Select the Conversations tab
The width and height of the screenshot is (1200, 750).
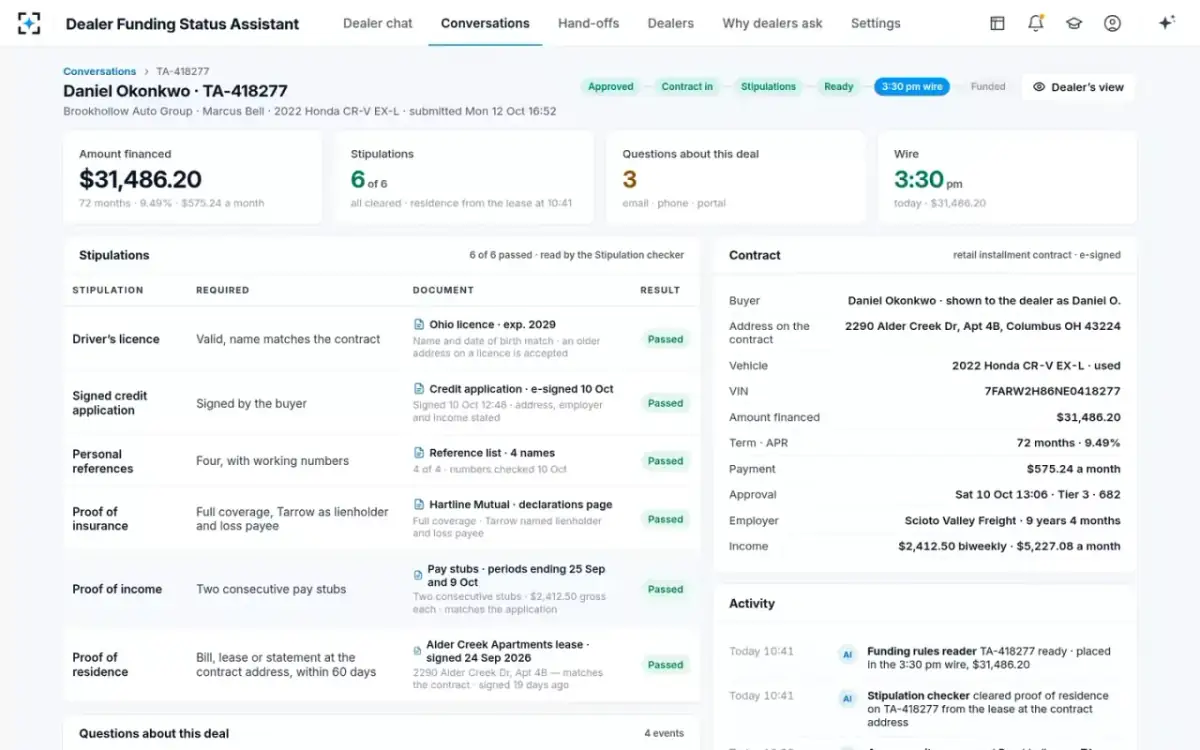pos(485,23)
